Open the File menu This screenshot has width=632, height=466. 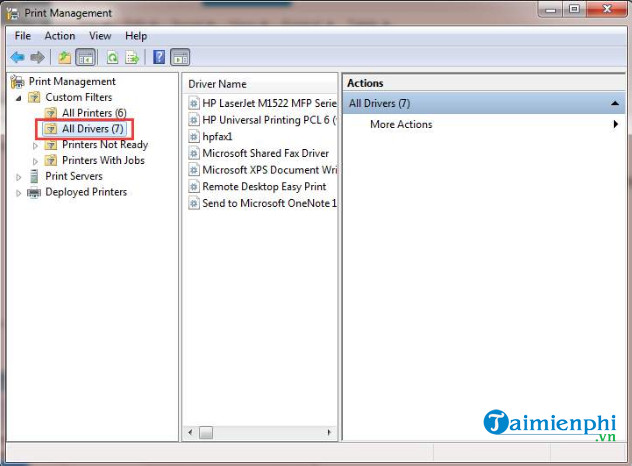[x=23, y=36]
